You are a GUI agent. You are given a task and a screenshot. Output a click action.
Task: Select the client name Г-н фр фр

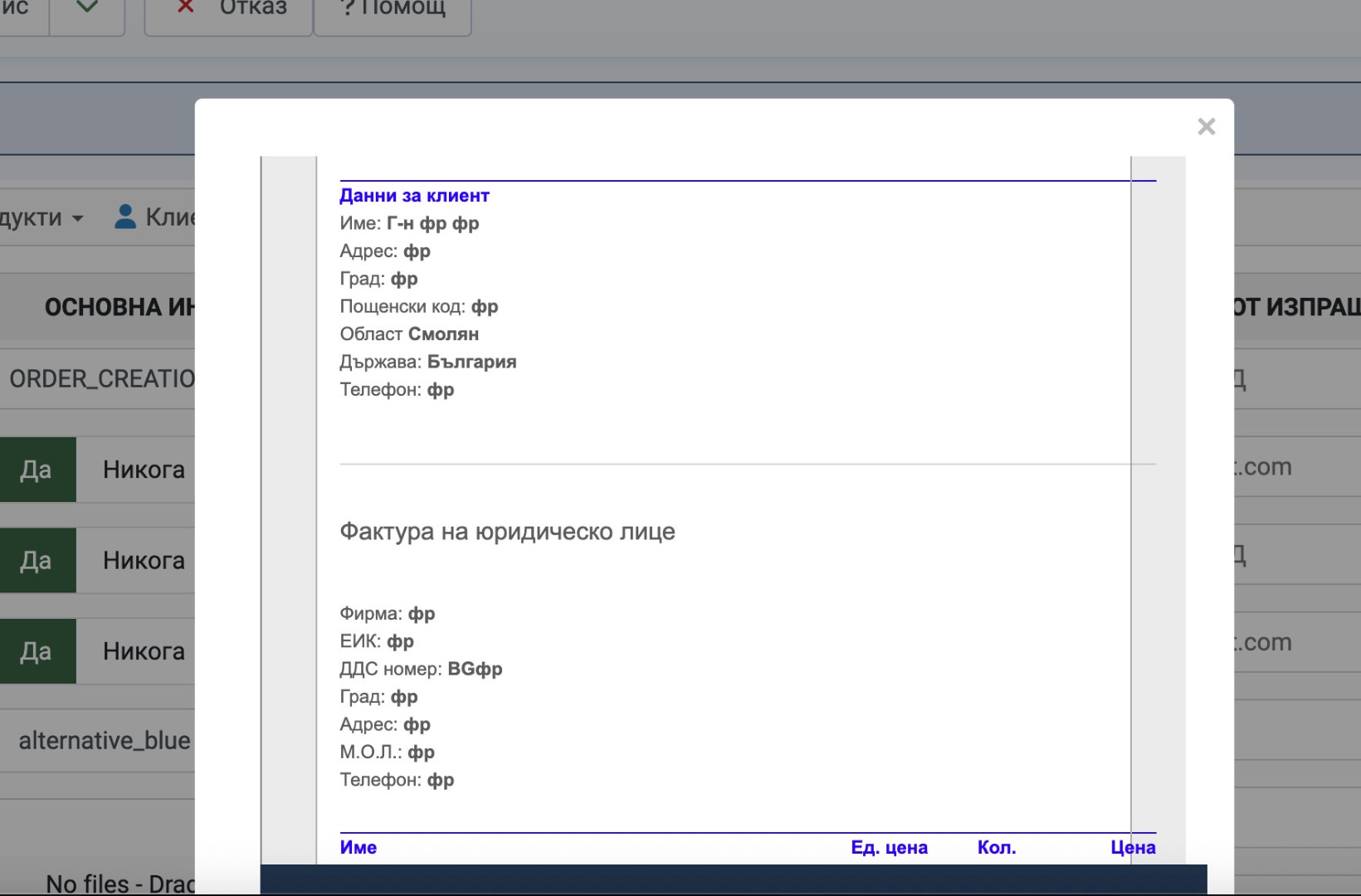coord(432,223)
